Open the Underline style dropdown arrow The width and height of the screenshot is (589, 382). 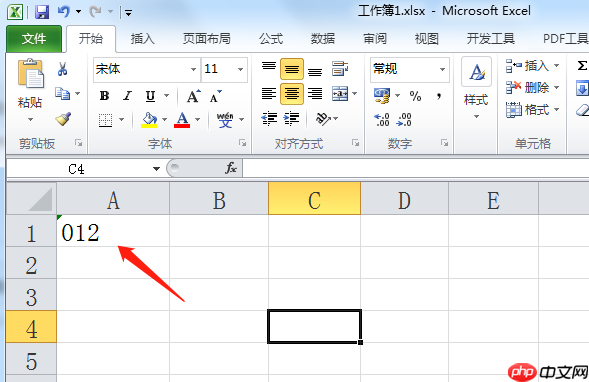(166, 96)
